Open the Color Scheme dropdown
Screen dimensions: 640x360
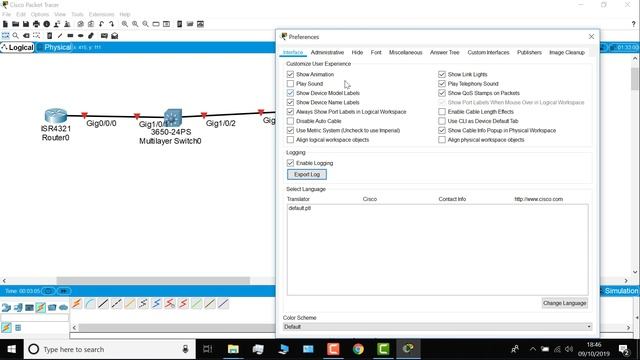(x=438, y=327)
